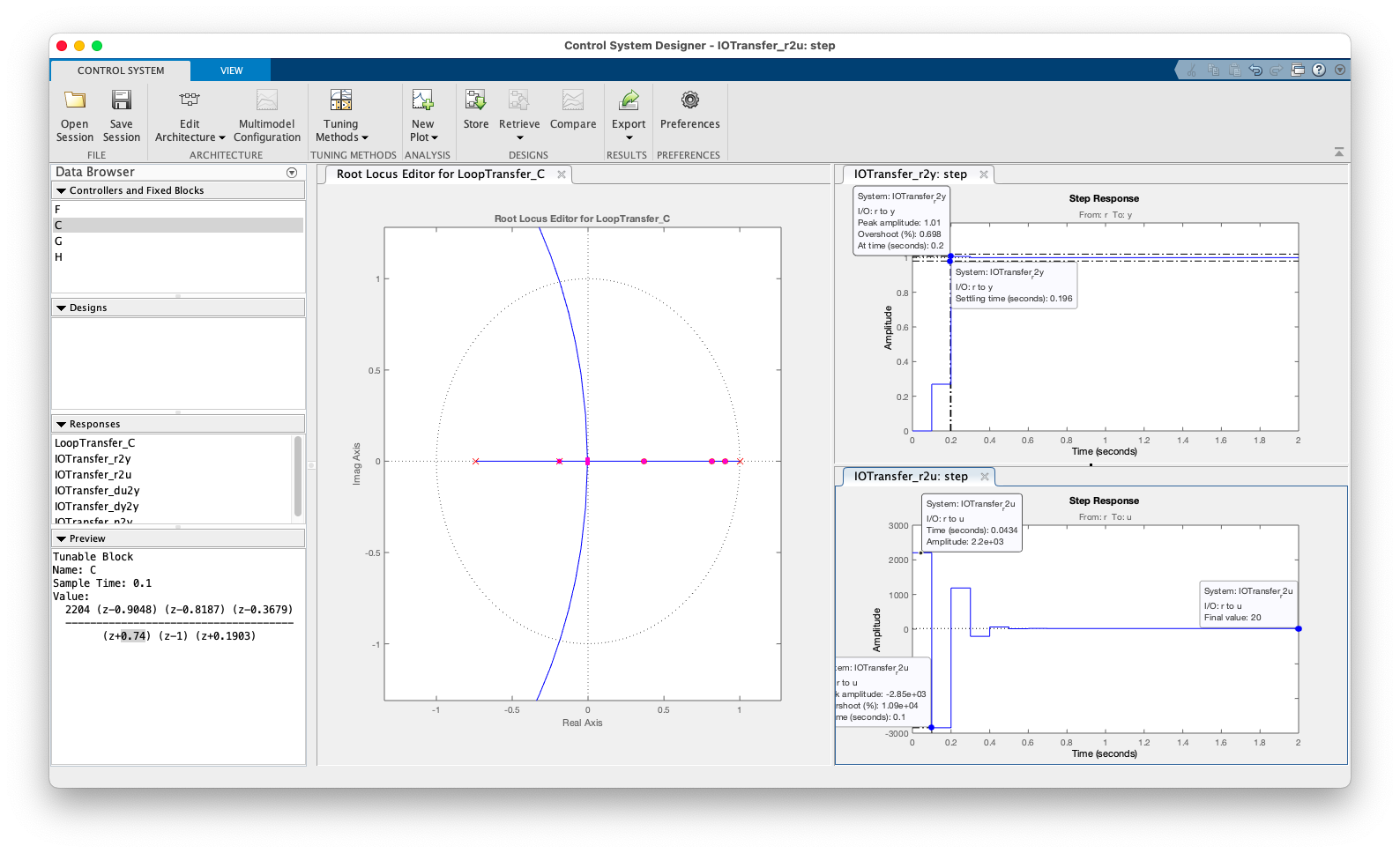
Task: Open the Retrieve dropdown arrow
Action: 520,138
